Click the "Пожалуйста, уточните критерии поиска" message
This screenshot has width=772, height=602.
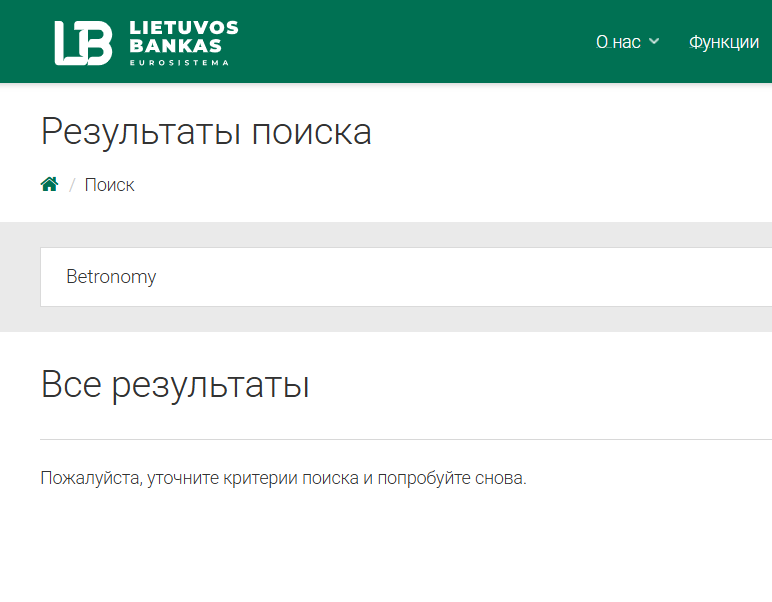pyautogui.click(x=283, y=478)
